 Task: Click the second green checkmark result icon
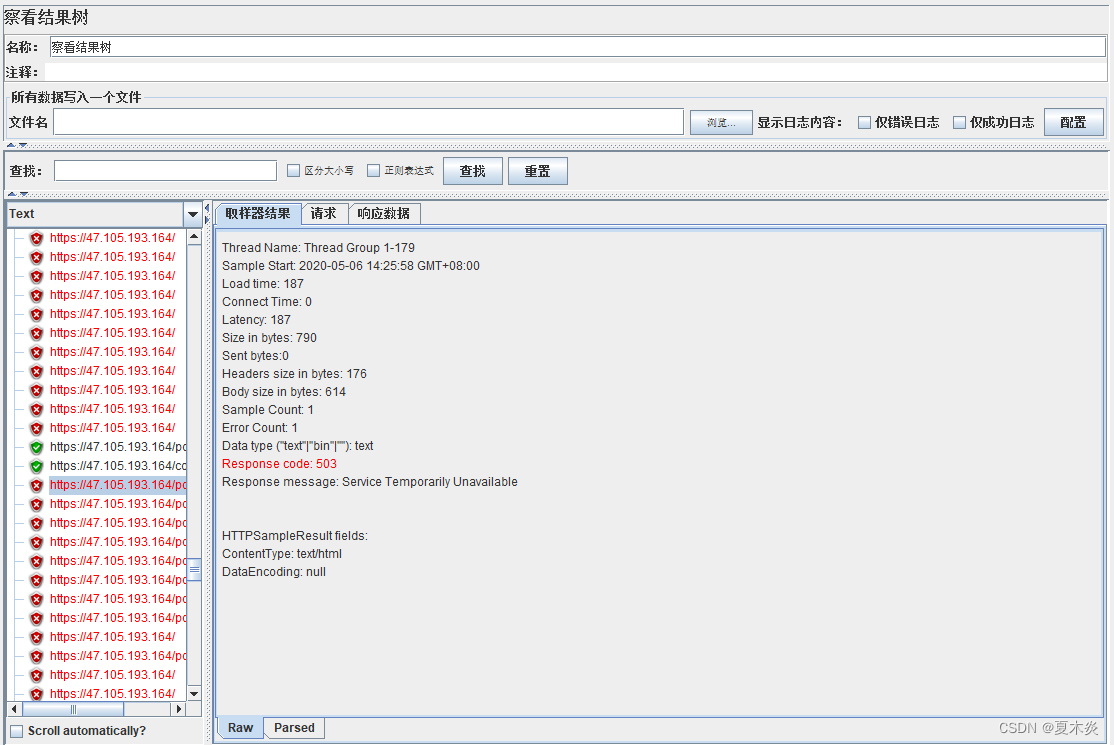click(x=35, y=466)
